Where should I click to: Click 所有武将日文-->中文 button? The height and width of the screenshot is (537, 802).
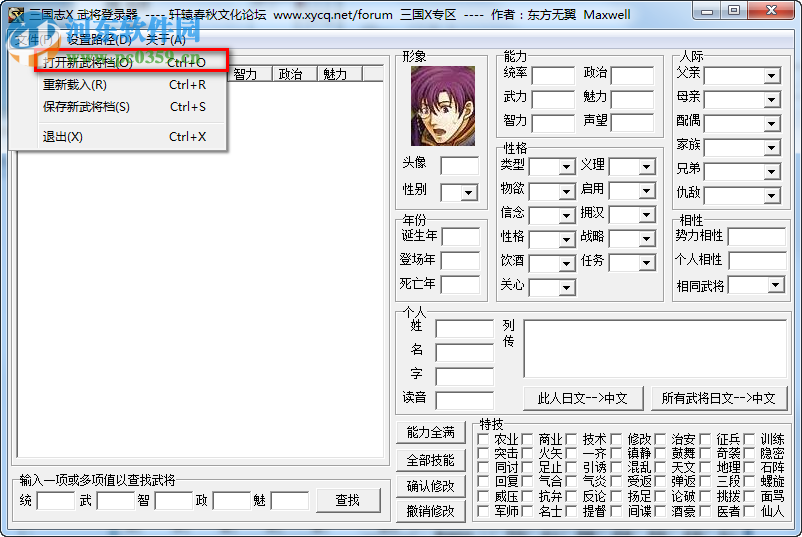click(x=719, y=398)
